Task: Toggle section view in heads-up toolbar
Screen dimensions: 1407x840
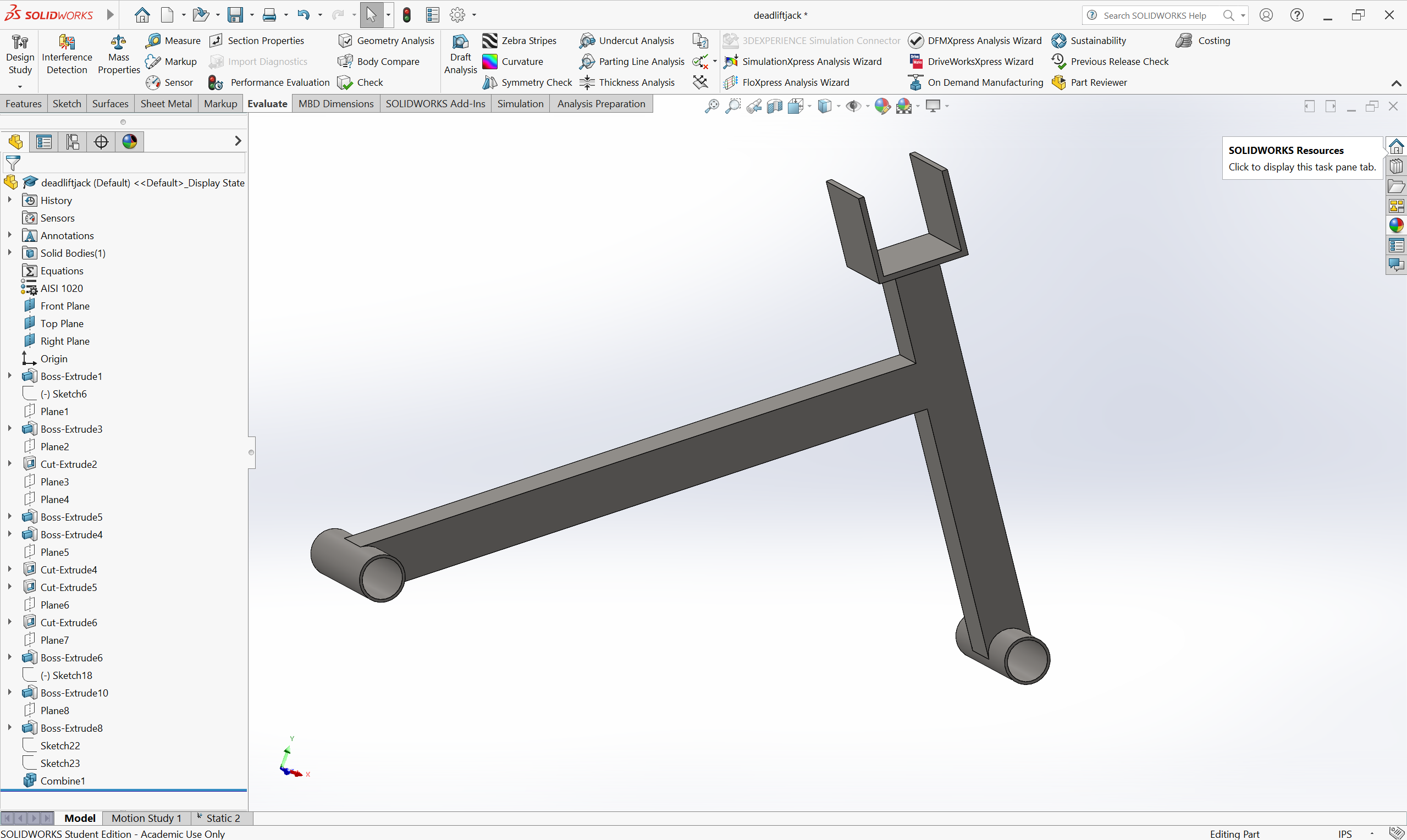Action: coord(774,106)
